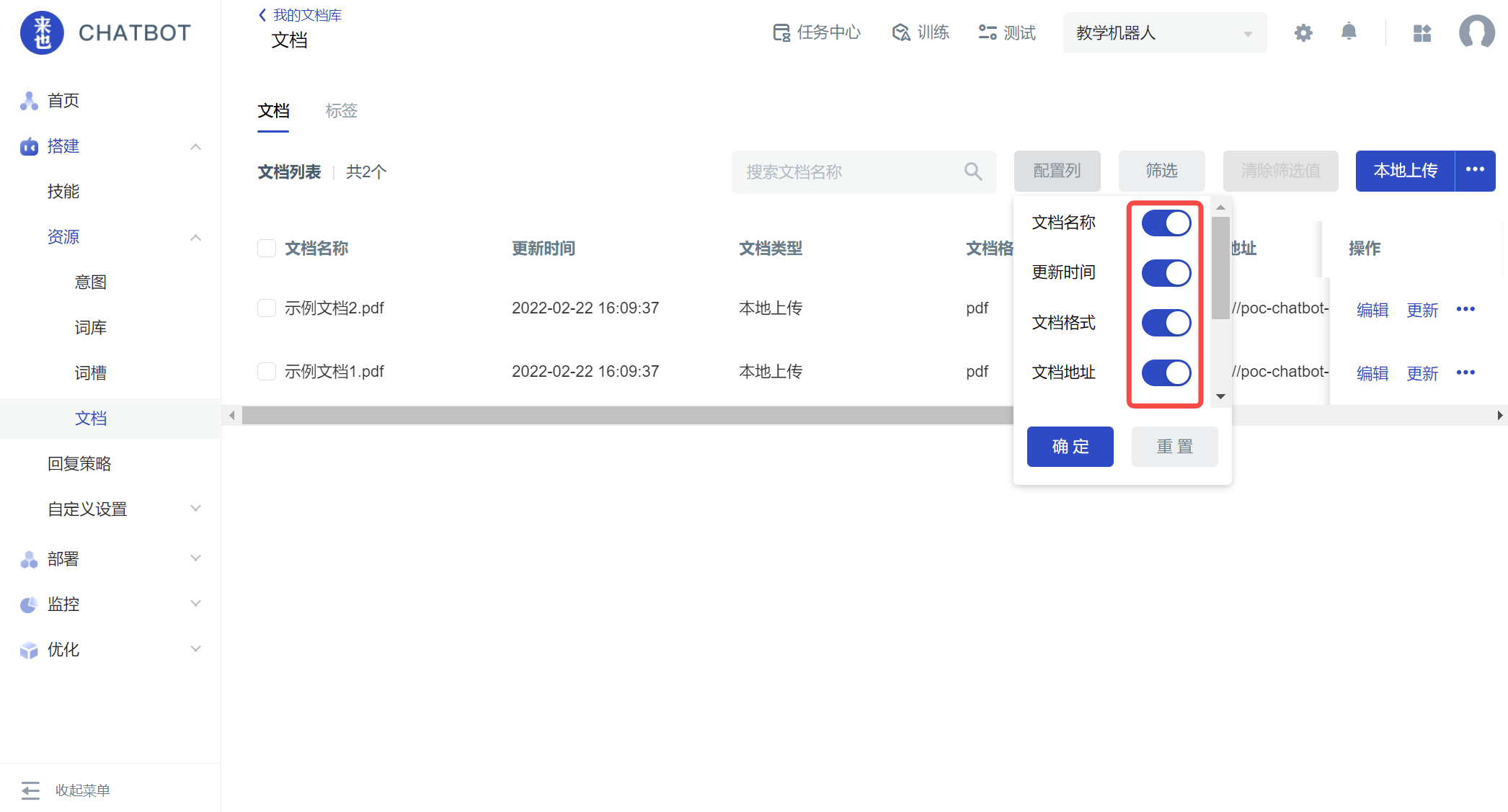
Task: Click the 优化 cube icon
Action: [x=29, y=650]
